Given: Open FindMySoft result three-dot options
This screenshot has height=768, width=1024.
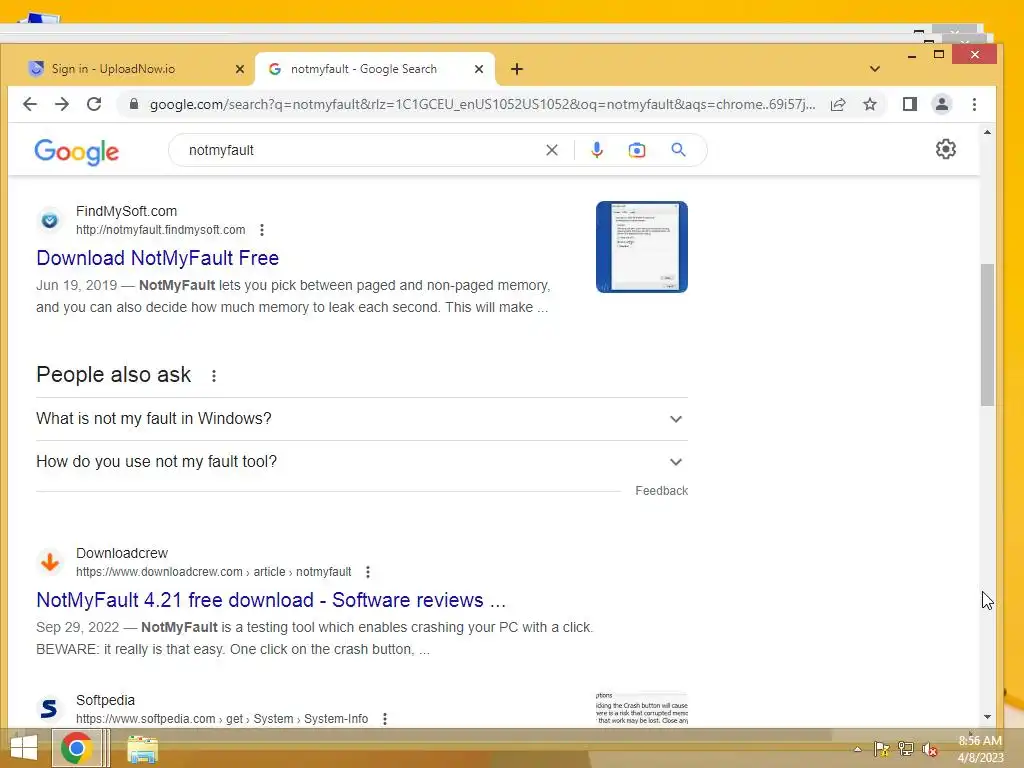Looking at the screenshot, I should 262,230.
